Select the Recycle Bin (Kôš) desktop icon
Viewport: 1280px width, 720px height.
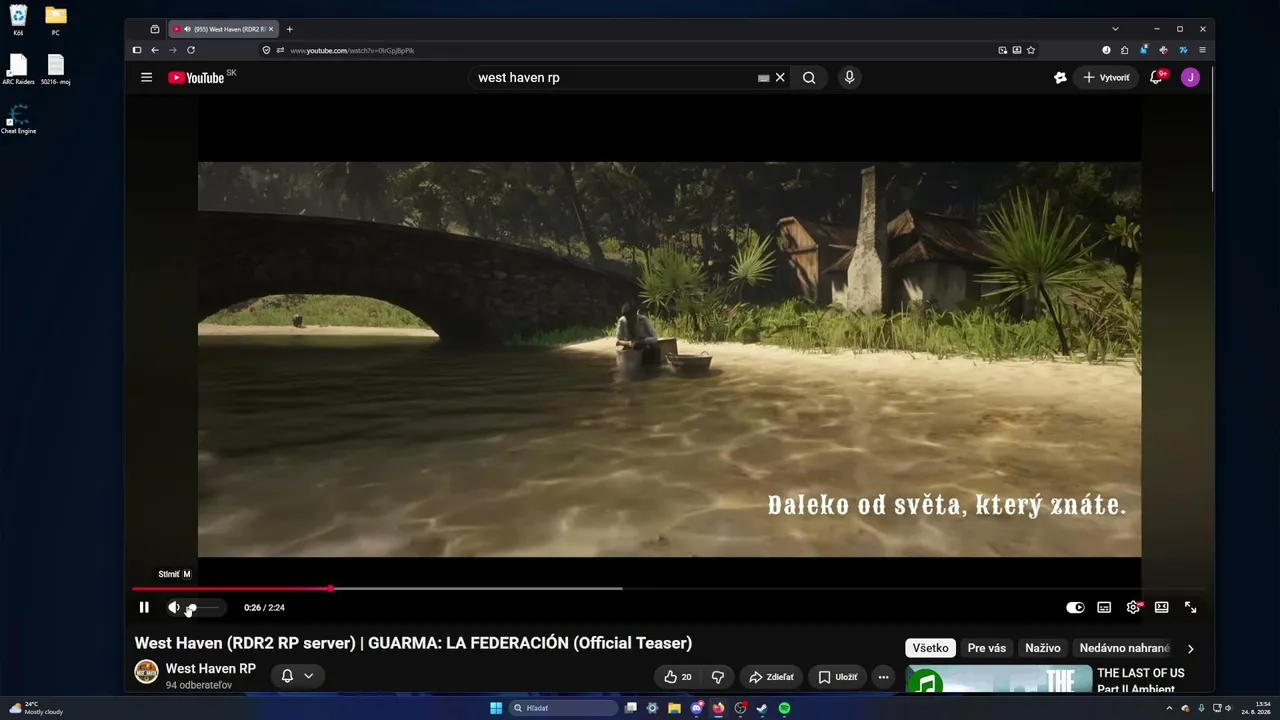(x=18, y=20)
